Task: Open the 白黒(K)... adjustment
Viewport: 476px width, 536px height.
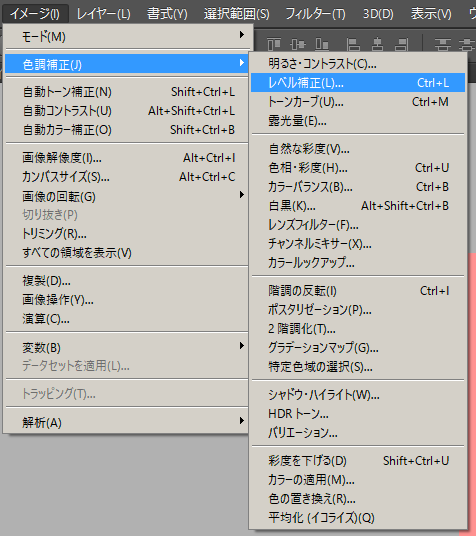Action: pos(358,206)
